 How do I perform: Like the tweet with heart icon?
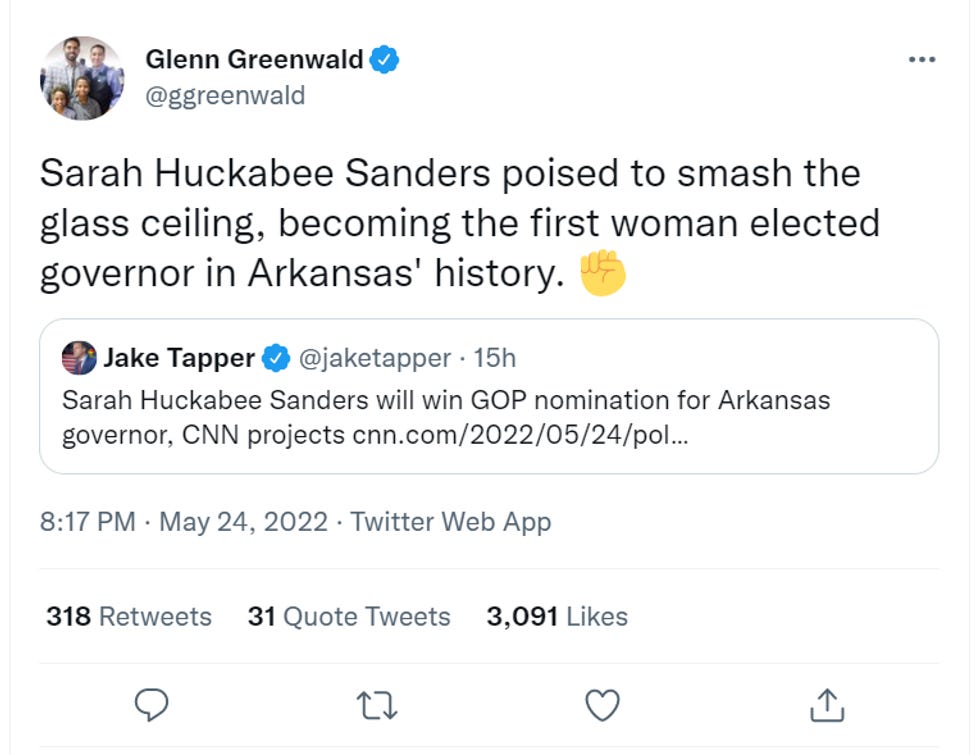tap(602, 706)
